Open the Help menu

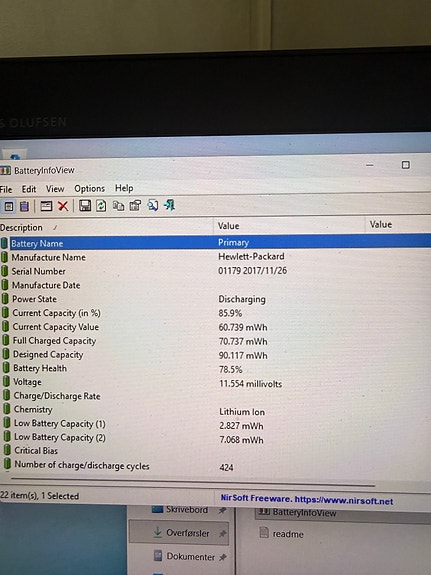tap(124, 188)
